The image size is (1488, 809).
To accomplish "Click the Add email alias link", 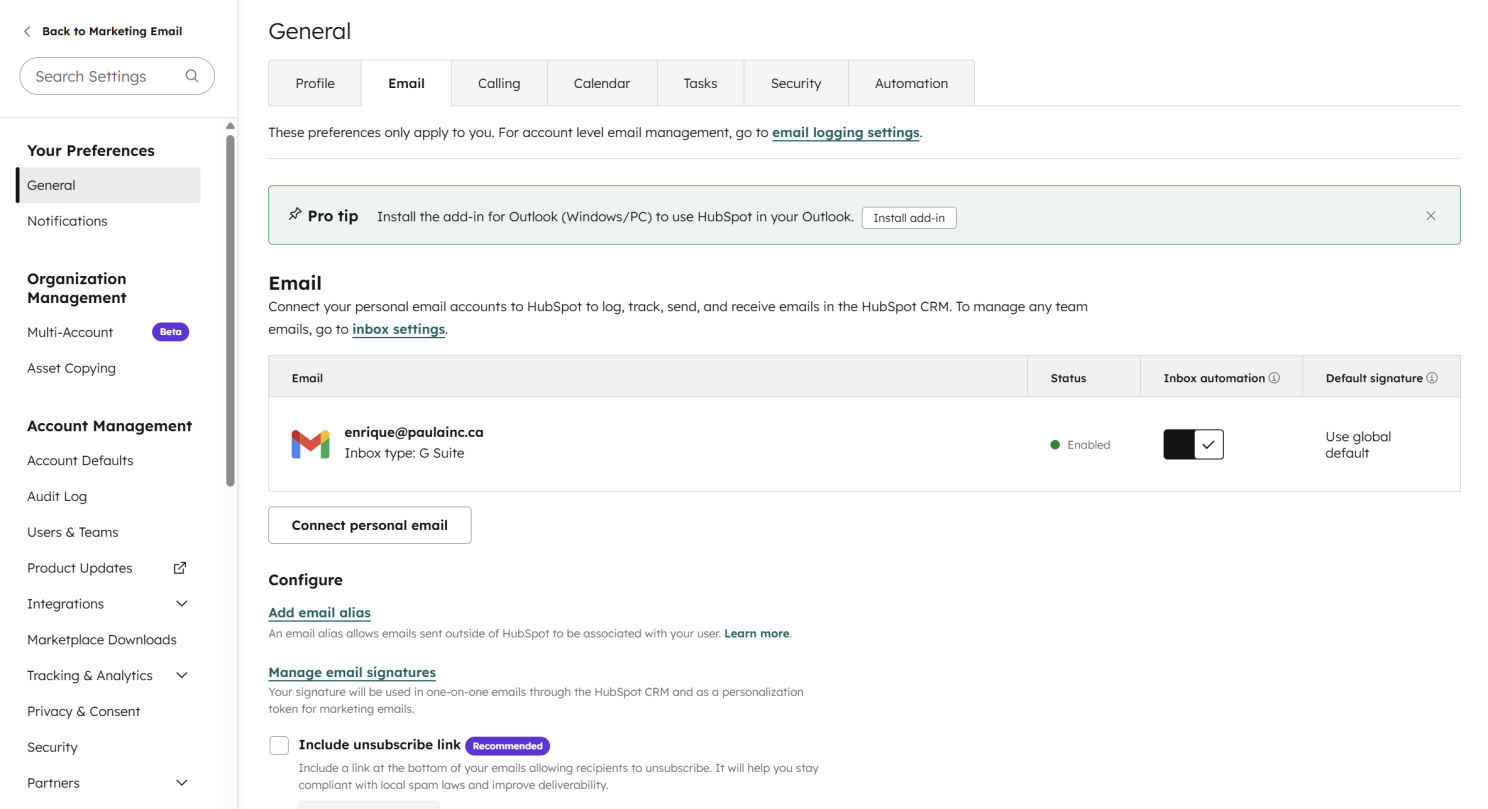I will click(319, 612).
